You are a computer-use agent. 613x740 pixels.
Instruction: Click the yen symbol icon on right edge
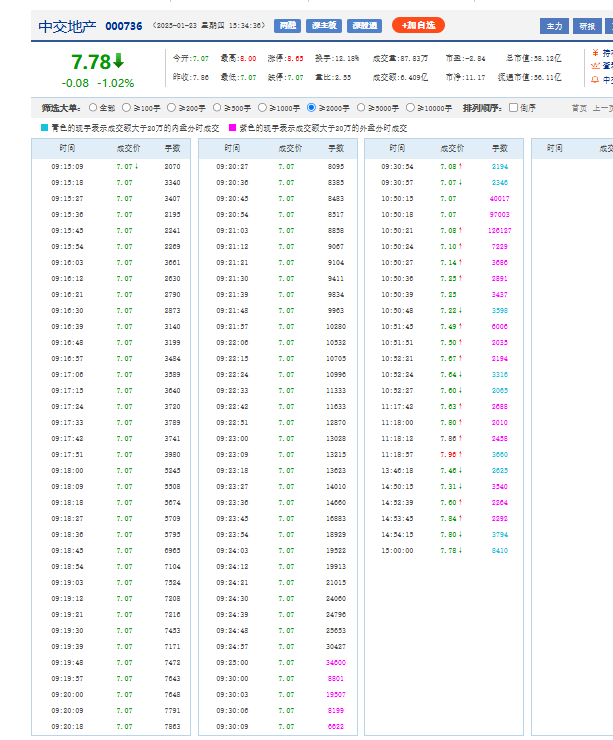point(596,52)
